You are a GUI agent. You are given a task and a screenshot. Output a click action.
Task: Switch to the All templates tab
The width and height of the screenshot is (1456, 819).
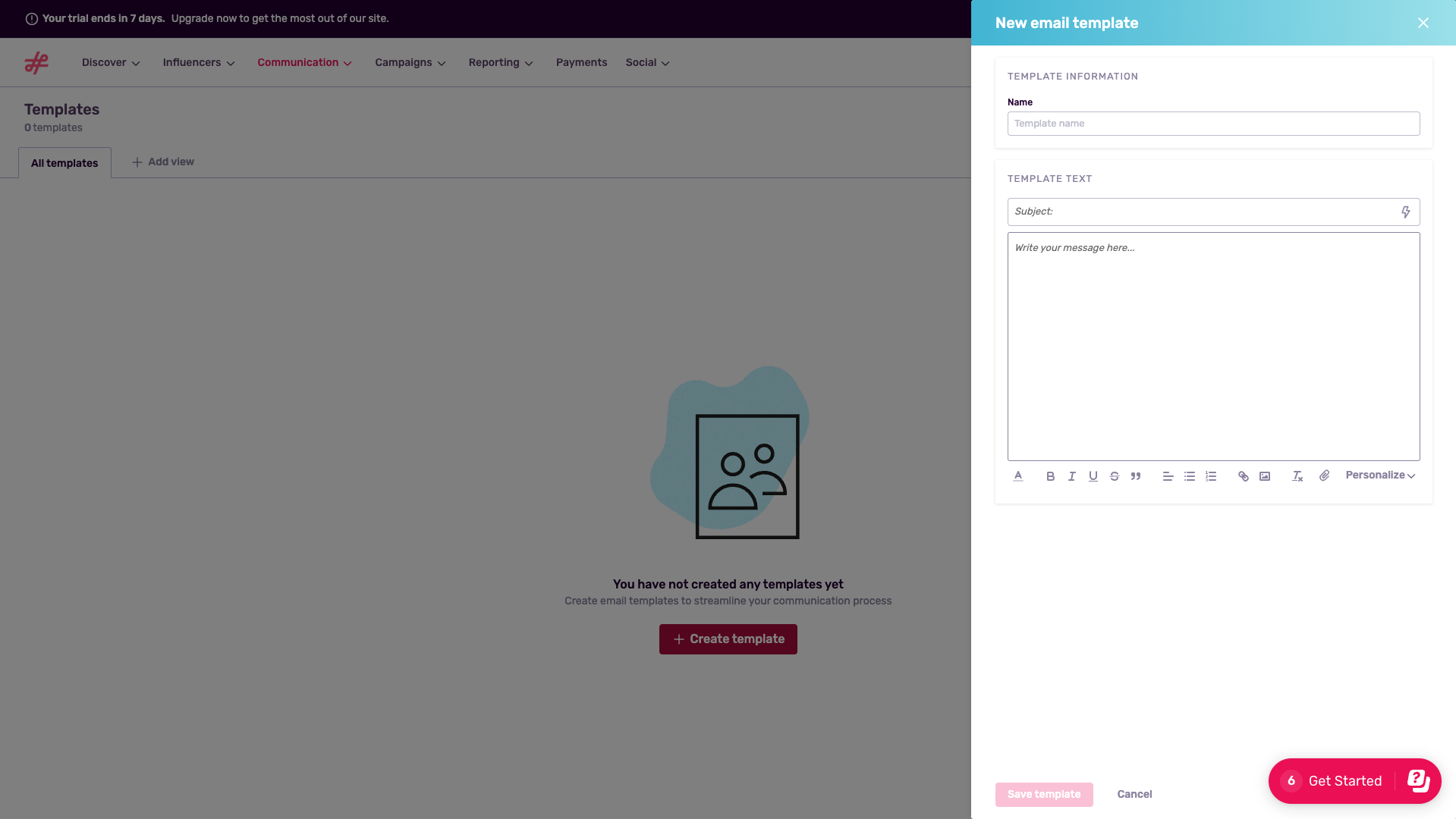tap(64, 162)
